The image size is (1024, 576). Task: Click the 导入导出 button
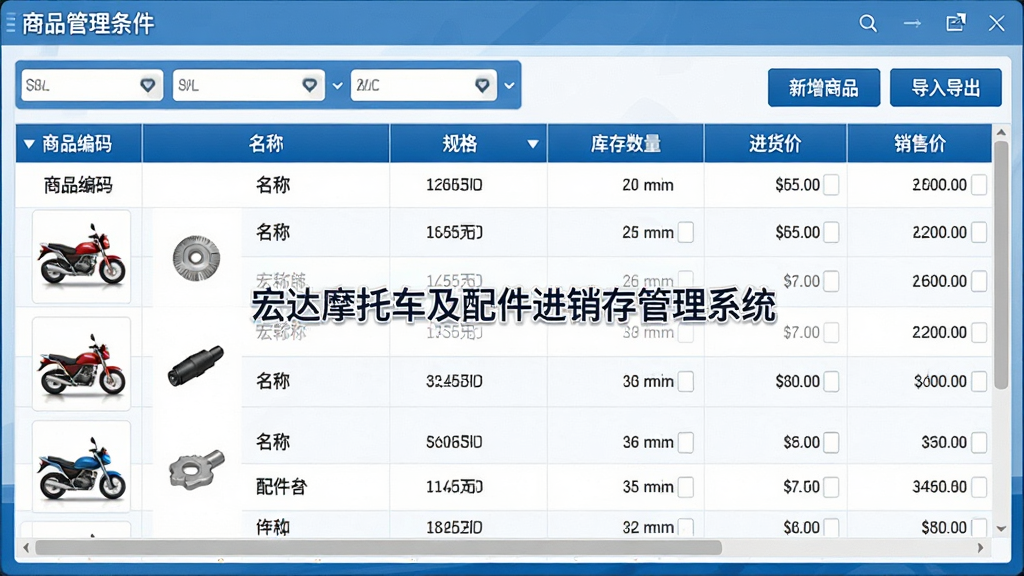pos(946,88)
